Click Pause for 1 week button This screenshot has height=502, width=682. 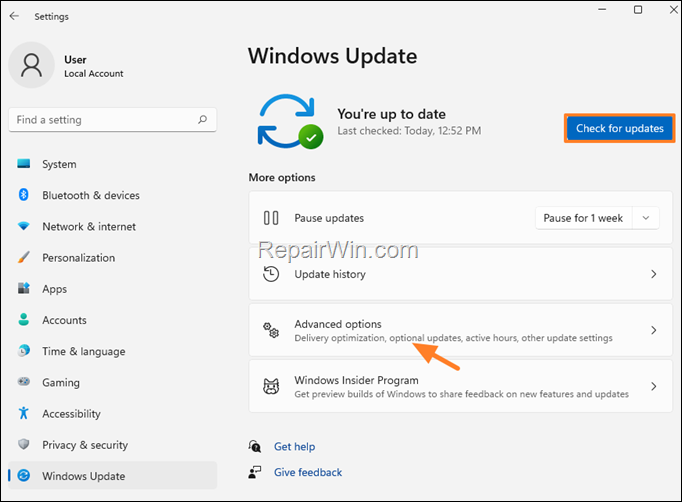584,218
